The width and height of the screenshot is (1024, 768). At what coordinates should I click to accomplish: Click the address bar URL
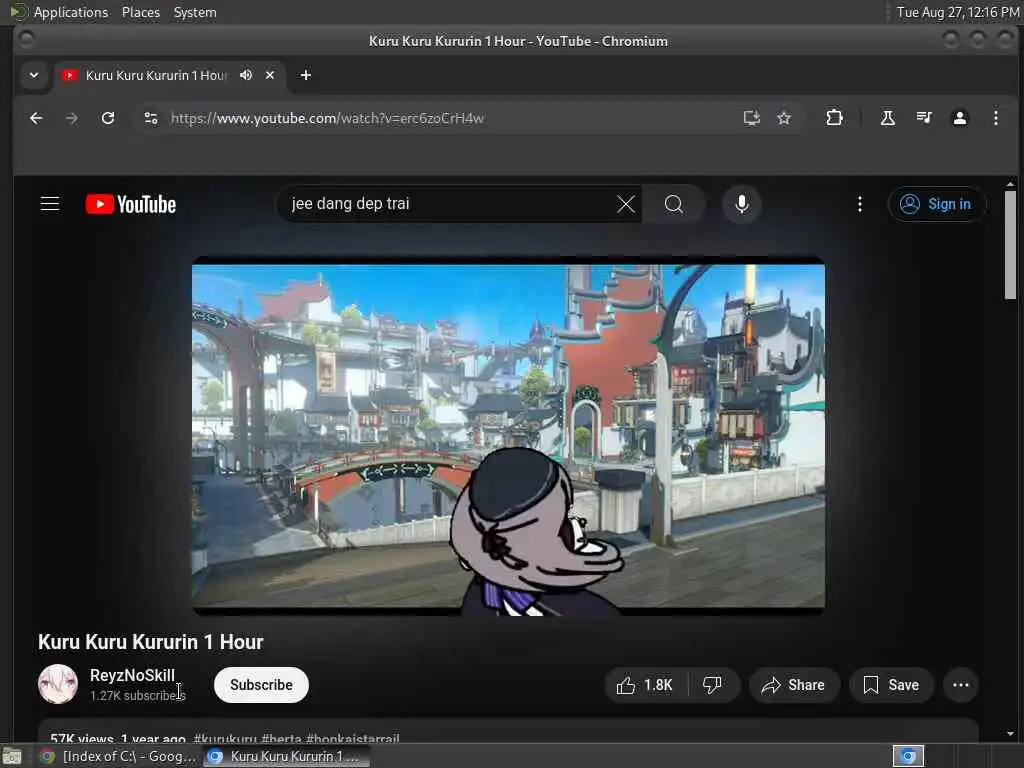pyautogui.click(x=327, y=118)
